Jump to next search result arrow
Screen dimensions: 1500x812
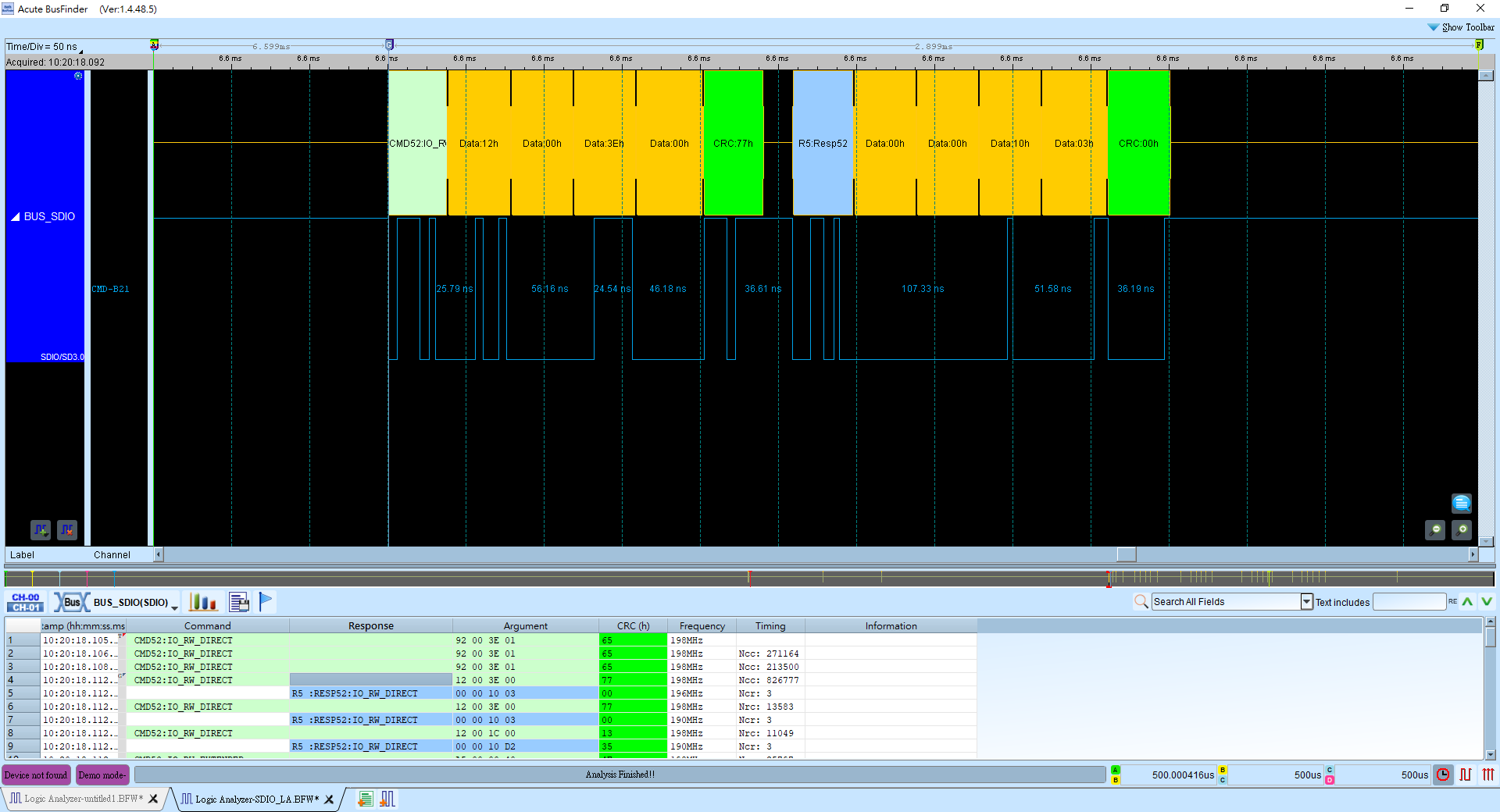pos(1487,601)
